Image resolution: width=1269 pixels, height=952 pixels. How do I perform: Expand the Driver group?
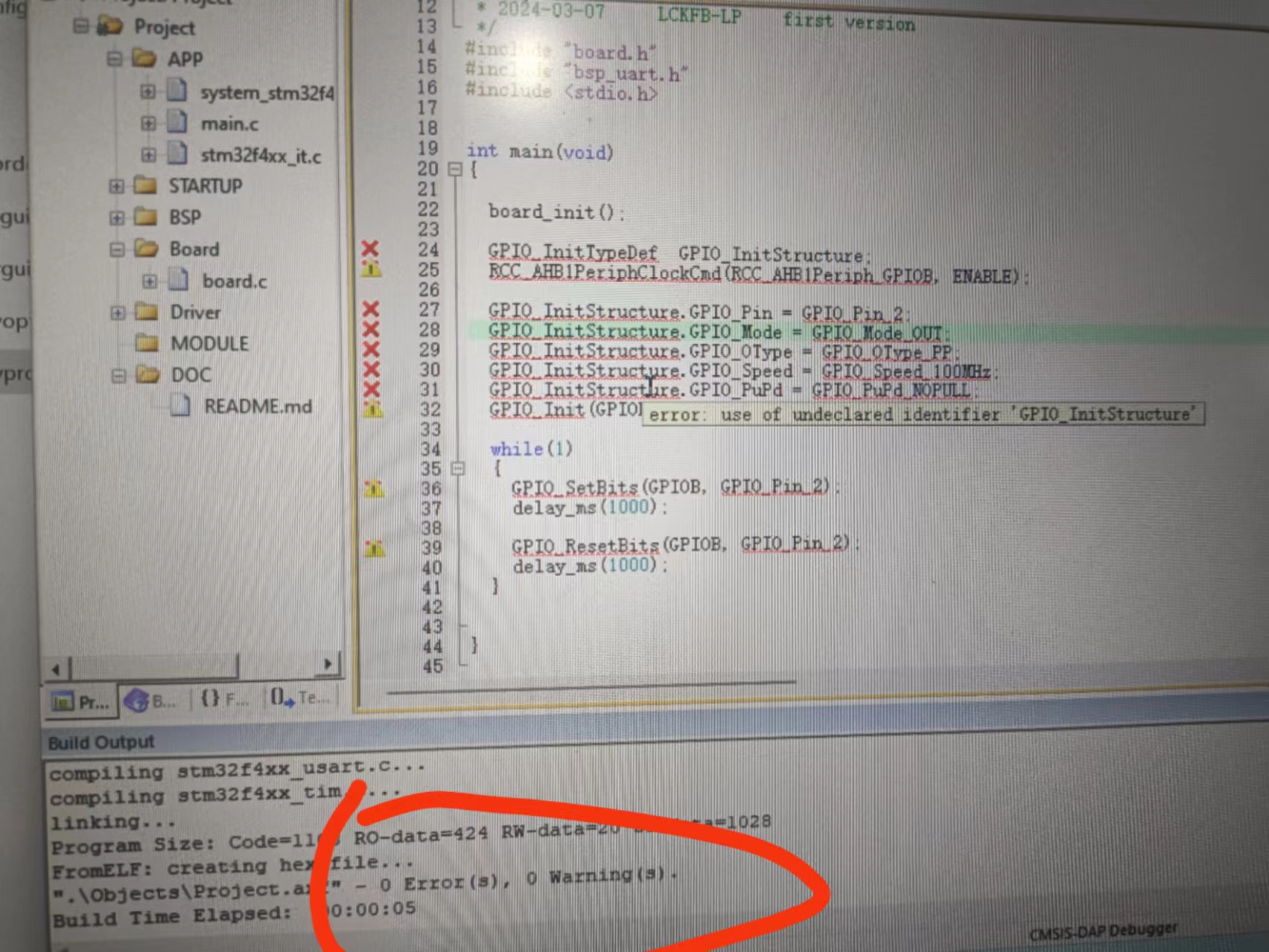118,313
